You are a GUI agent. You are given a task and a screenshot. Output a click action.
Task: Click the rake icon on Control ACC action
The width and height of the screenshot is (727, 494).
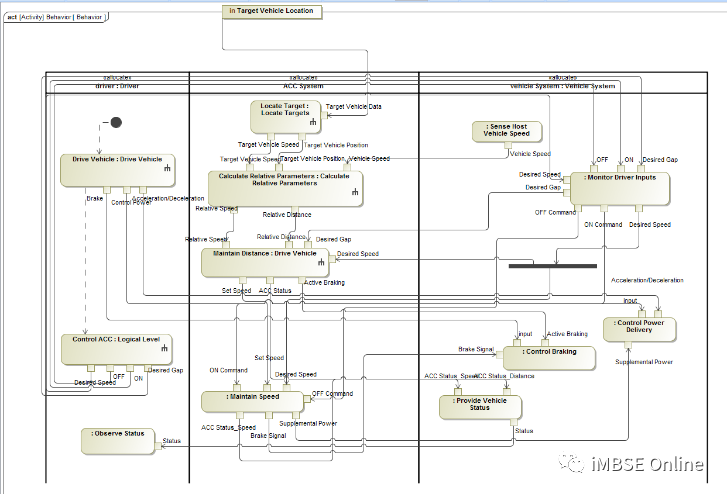click(164, 348)
